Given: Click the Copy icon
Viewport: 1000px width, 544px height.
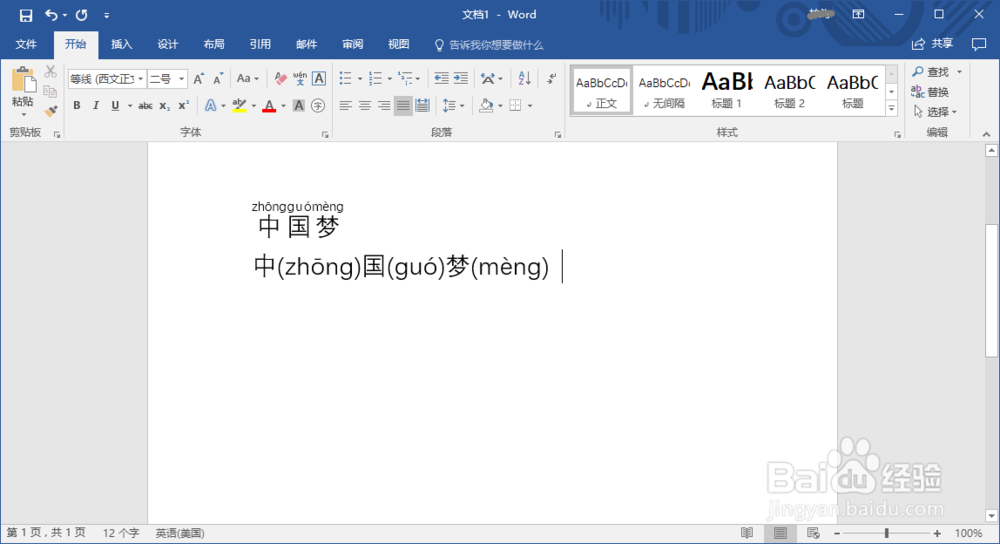Looking at the screenshot, I should click(x=50, y=91).
